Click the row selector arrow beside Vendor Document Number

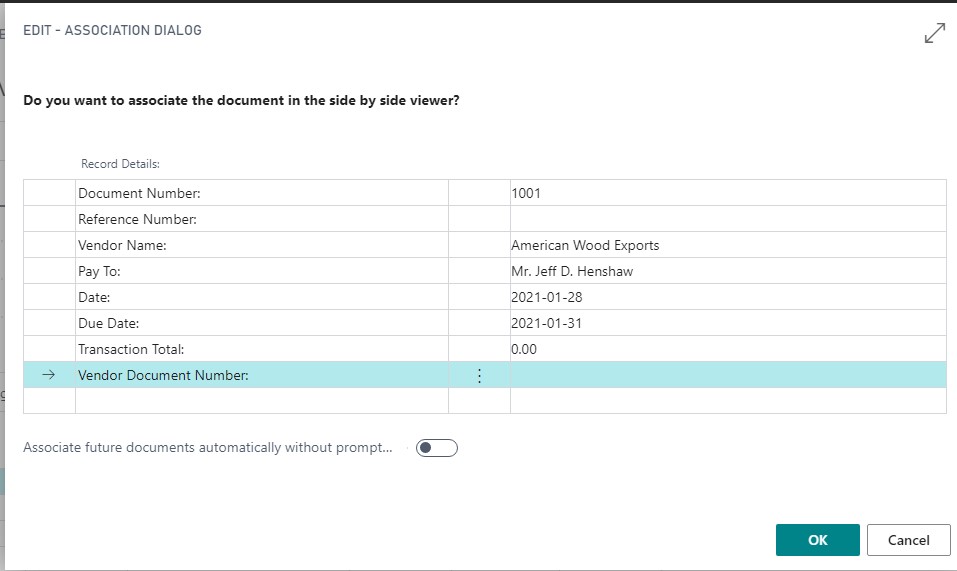(49, 375)
